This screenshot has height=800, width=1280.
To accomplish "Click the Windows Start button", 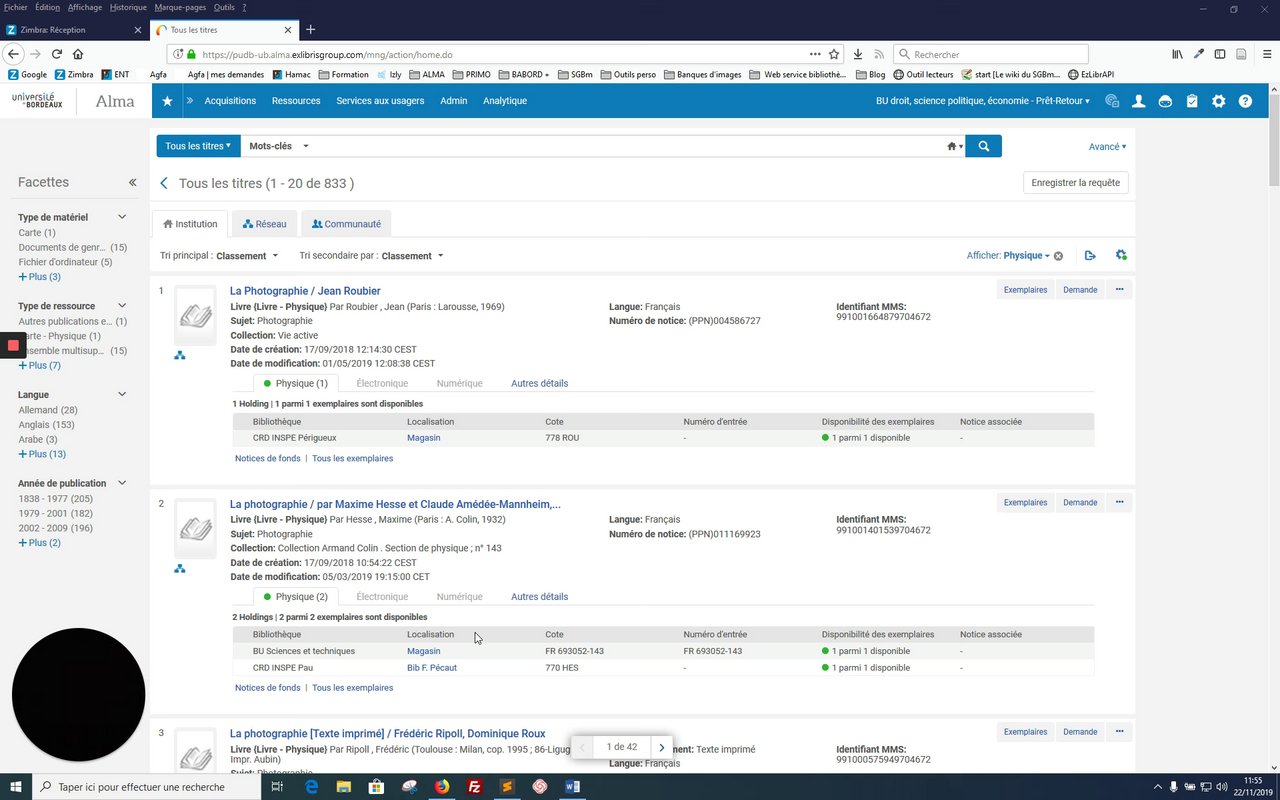I will [16, 787].
